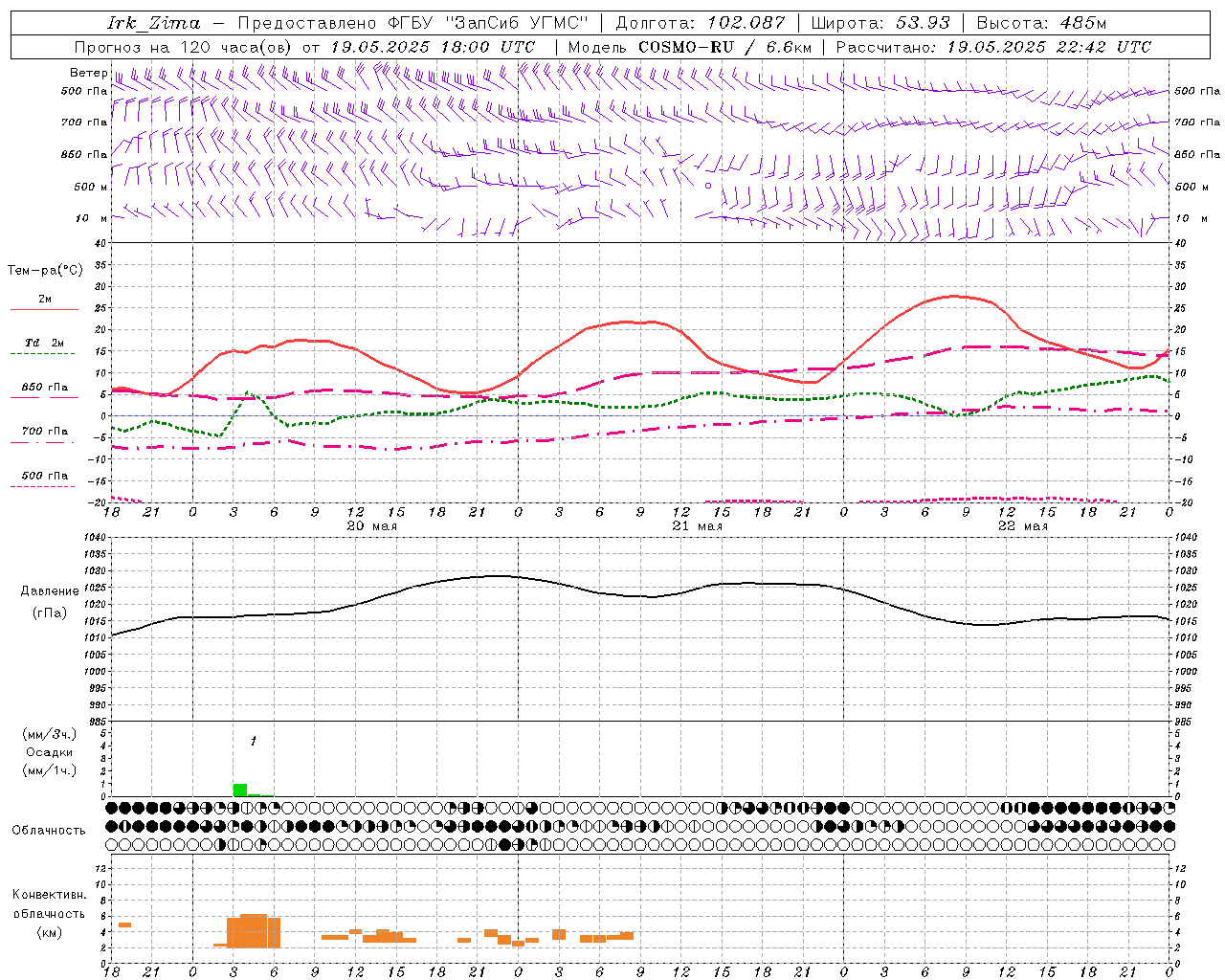Click the 'Облачность' cloud cover label

tap(49, 831)
